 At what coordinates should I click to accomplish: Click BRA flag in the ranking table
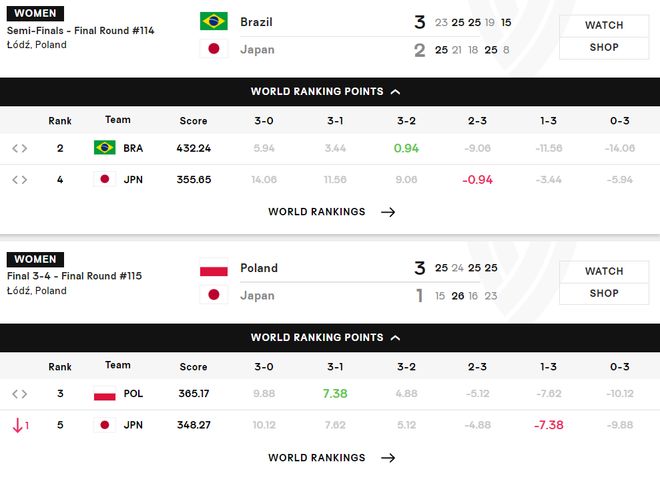pyautogui.click(x=104, y=148)
